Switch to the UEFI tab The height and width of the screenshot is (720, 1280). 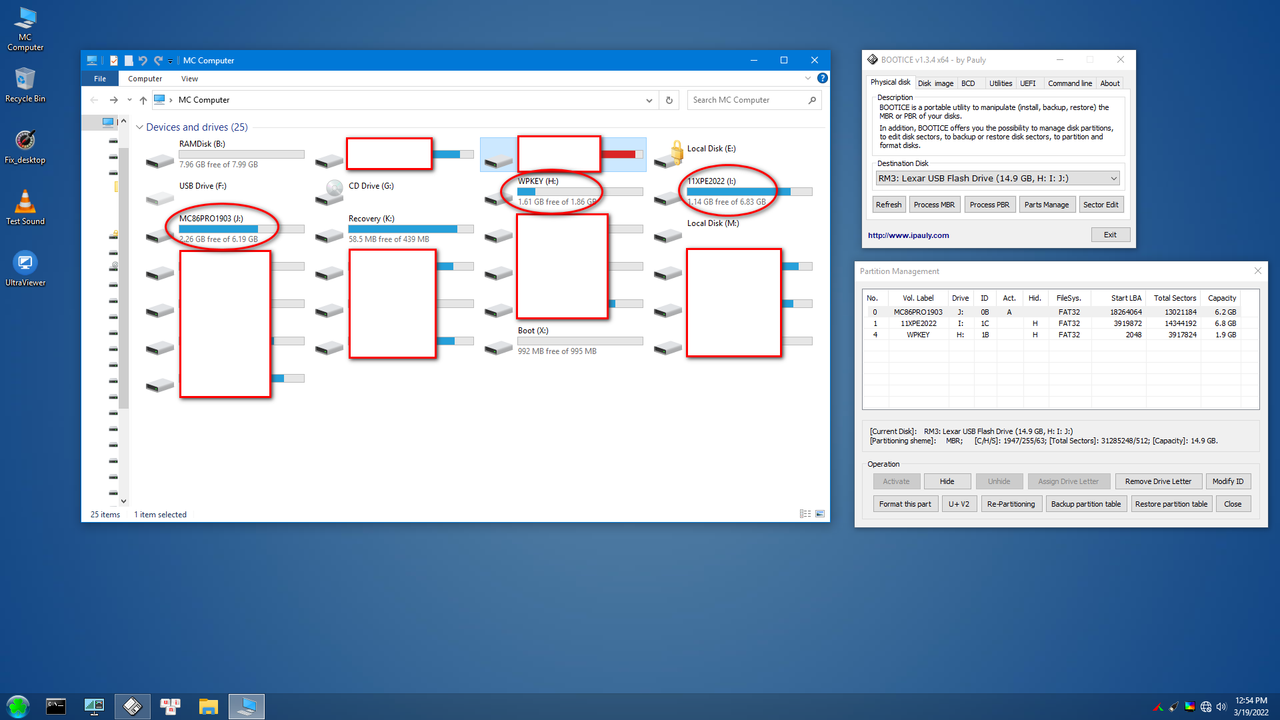1028,83
